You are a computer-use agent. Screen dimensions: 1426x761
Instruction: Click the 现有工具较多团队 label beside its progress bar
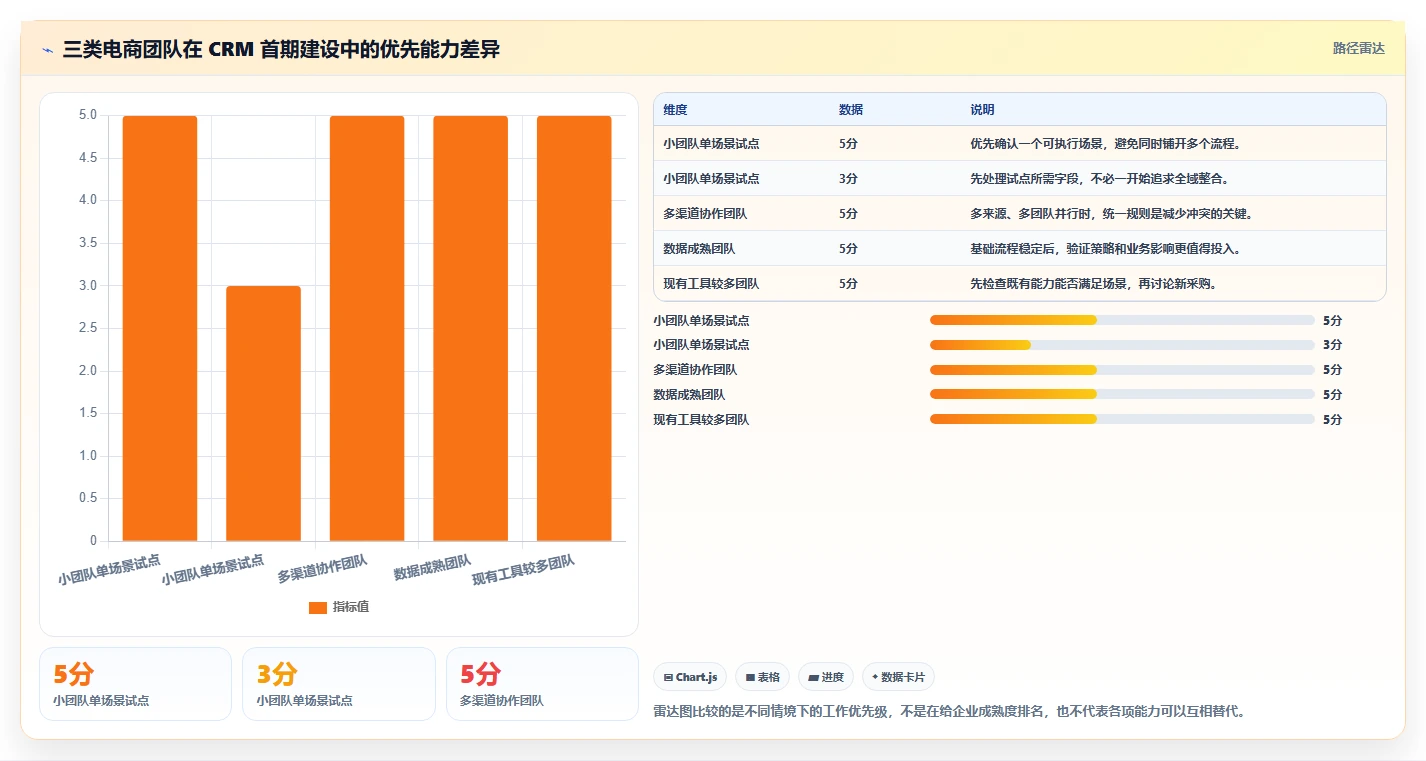(x=701, y=420)
